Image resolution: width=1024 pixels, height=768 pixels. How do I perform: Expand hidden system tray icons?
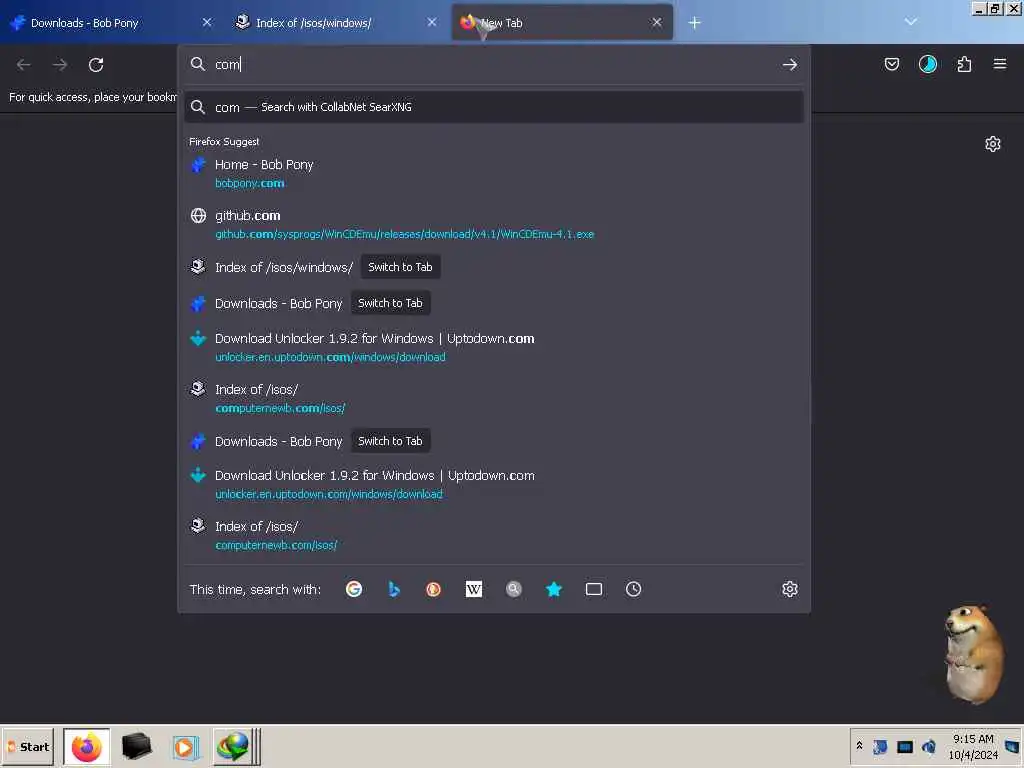[x=859, y=745]
